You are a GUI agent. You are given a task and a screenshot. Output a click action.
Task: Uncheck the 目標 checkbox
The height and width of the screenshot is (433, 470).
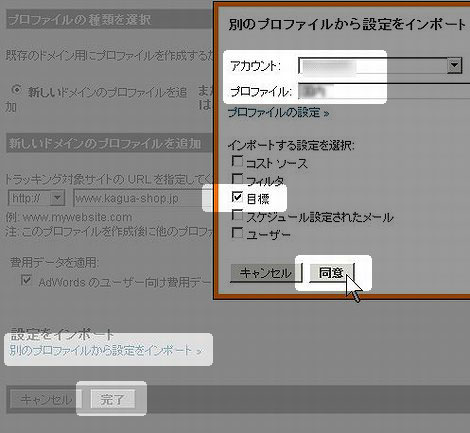tap(237, 197)
